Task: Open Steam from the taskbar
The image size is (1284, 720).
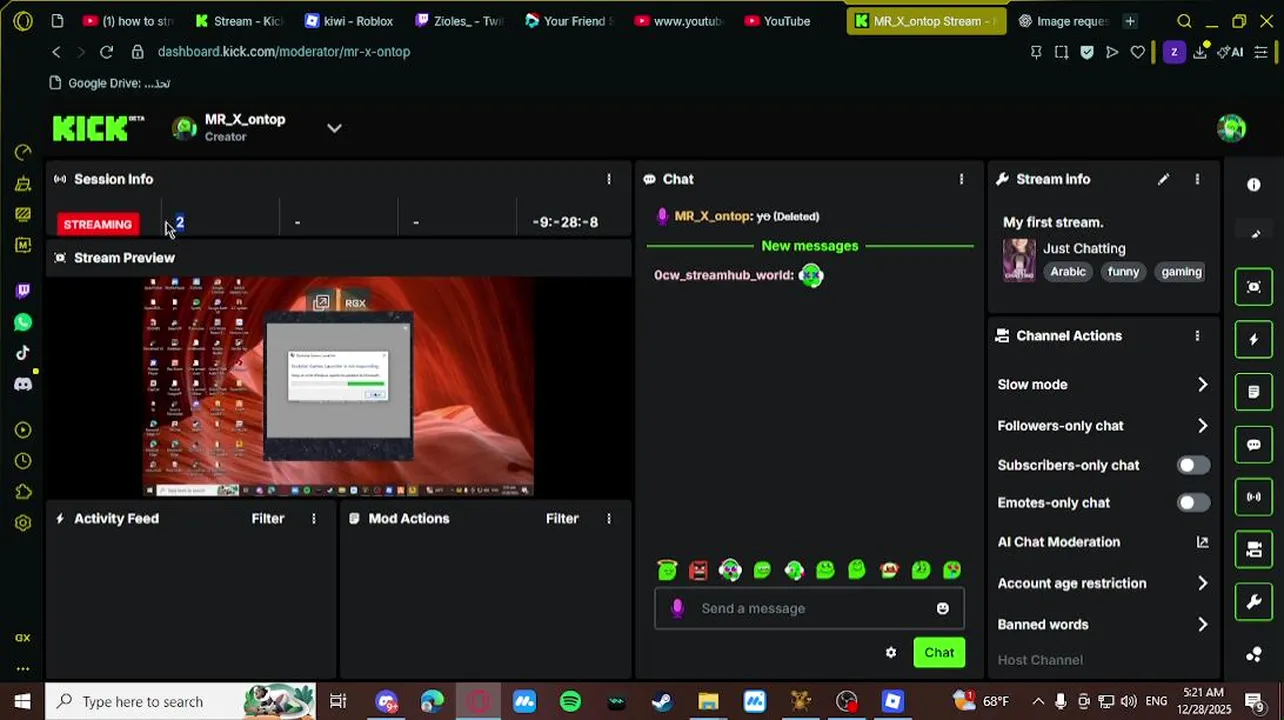Action: click(x=662, y=701)
